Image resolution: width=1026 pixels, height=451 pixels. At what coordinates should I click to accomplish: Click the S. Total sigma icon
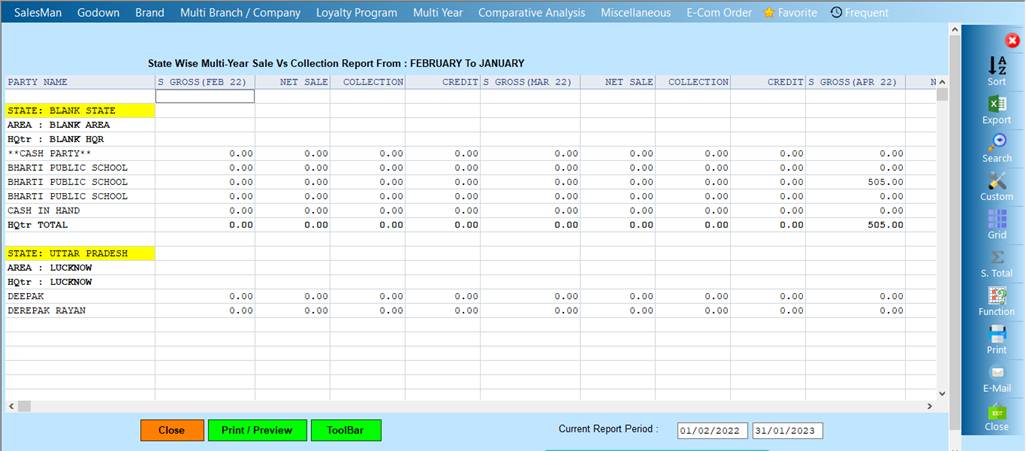coord(996,258)
